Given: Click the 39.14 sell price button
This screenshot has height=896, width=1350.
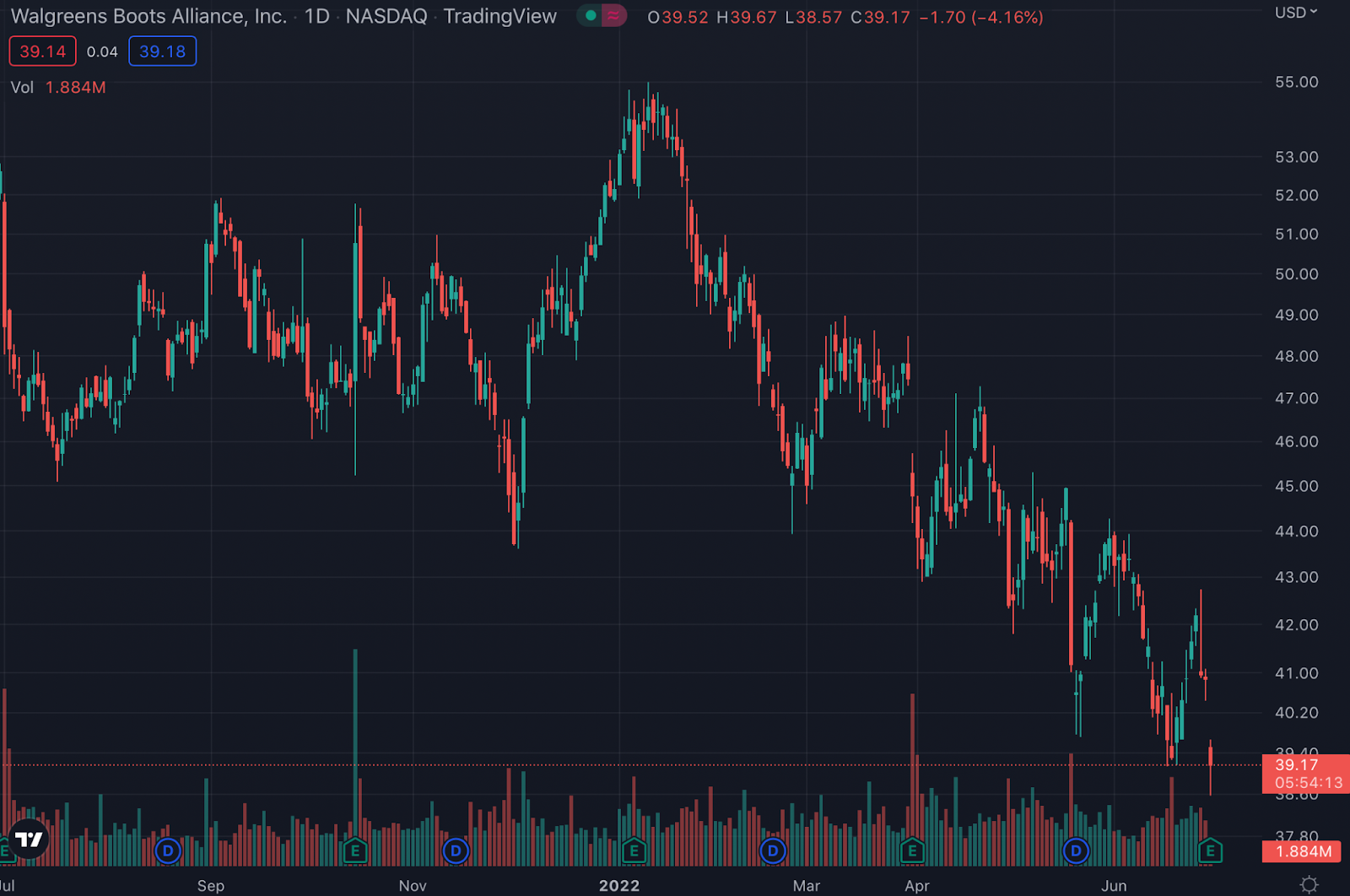Looking at the screenshot, I should tap(42, 51).
